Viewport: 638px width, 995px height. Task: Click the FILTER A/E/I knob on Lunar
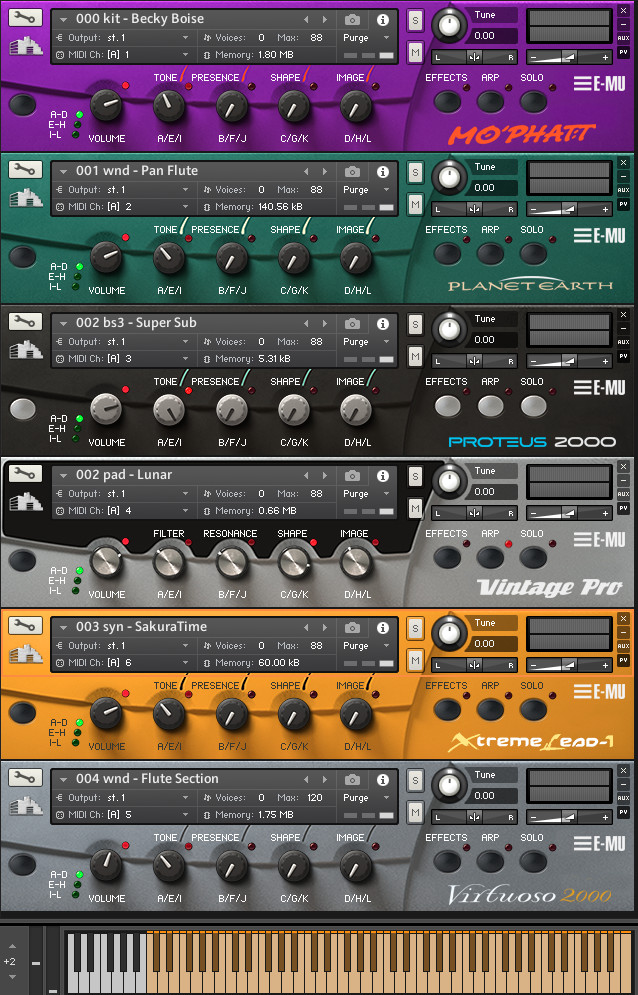pos(169,562)
